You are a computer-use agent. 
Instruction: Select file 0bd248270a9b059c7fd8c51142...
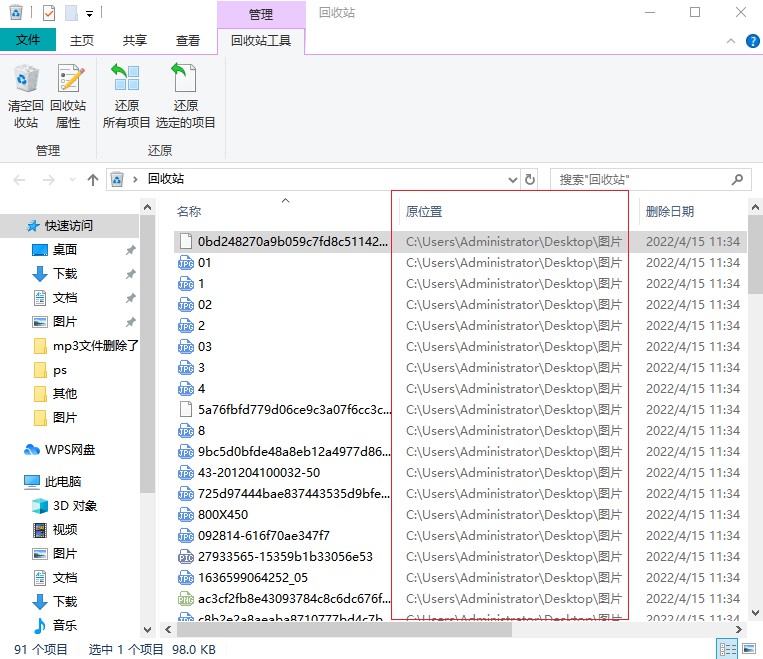(292, 242)
